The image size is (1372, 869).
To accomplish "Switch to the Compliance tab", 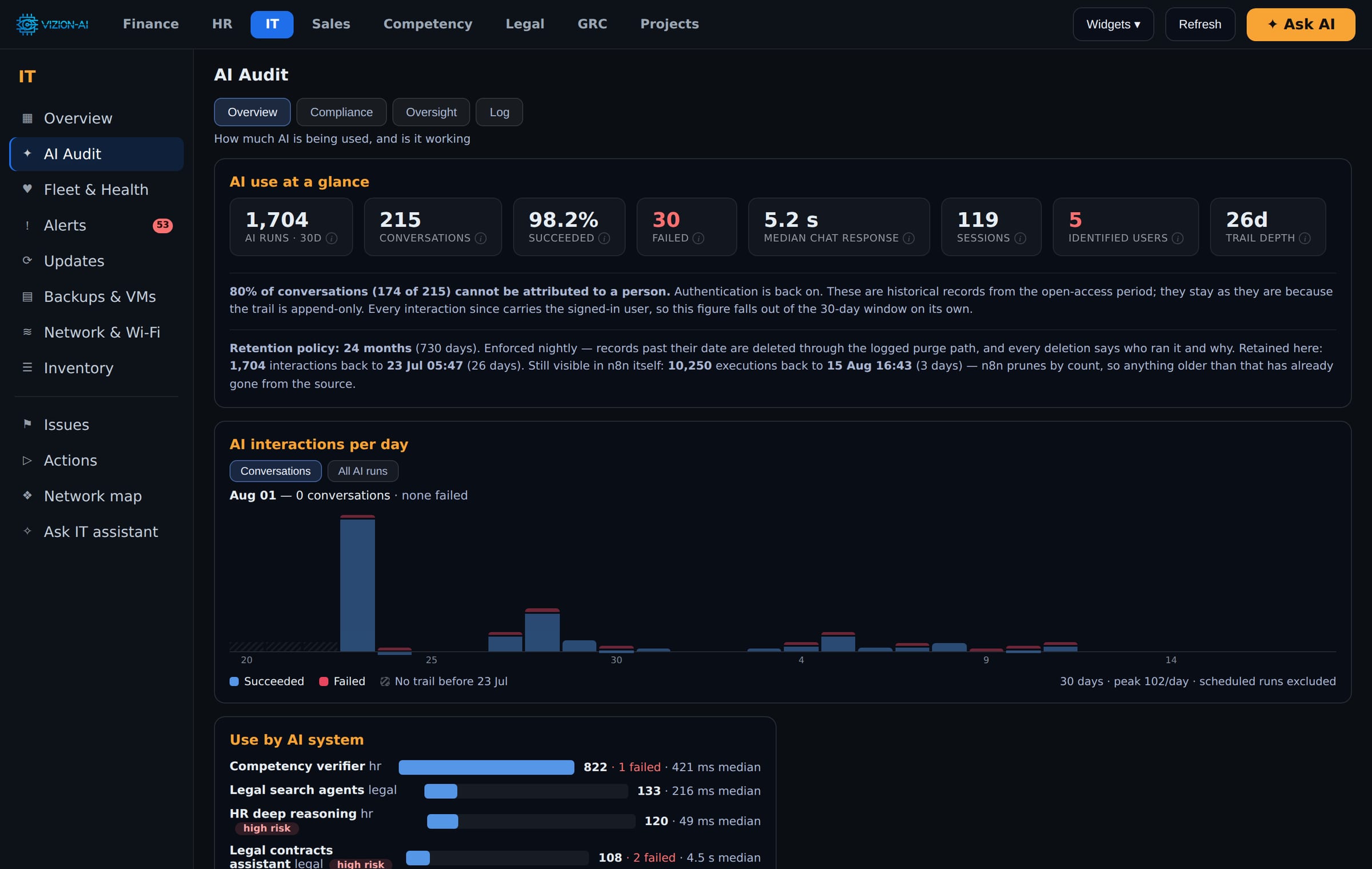I will click(x=341, y=112).
